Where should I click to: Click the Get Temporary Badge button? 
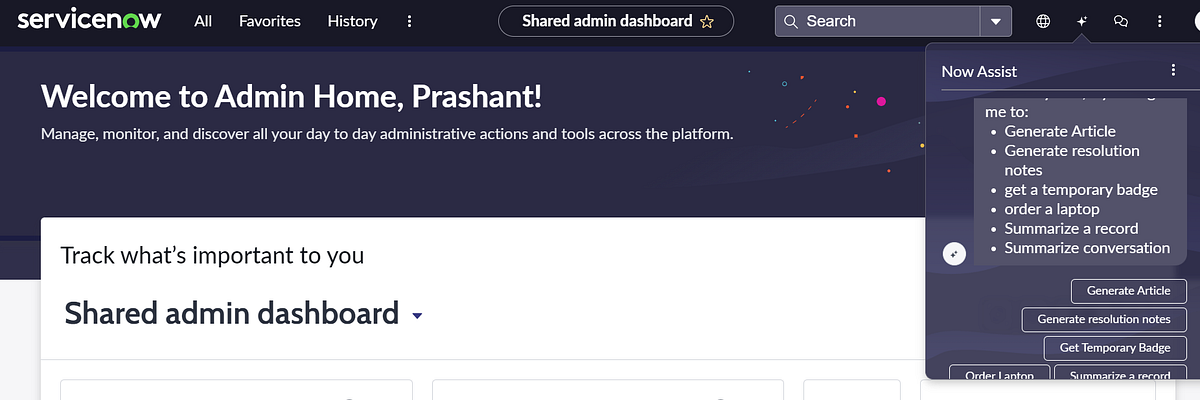click(x=1114, y=348)
